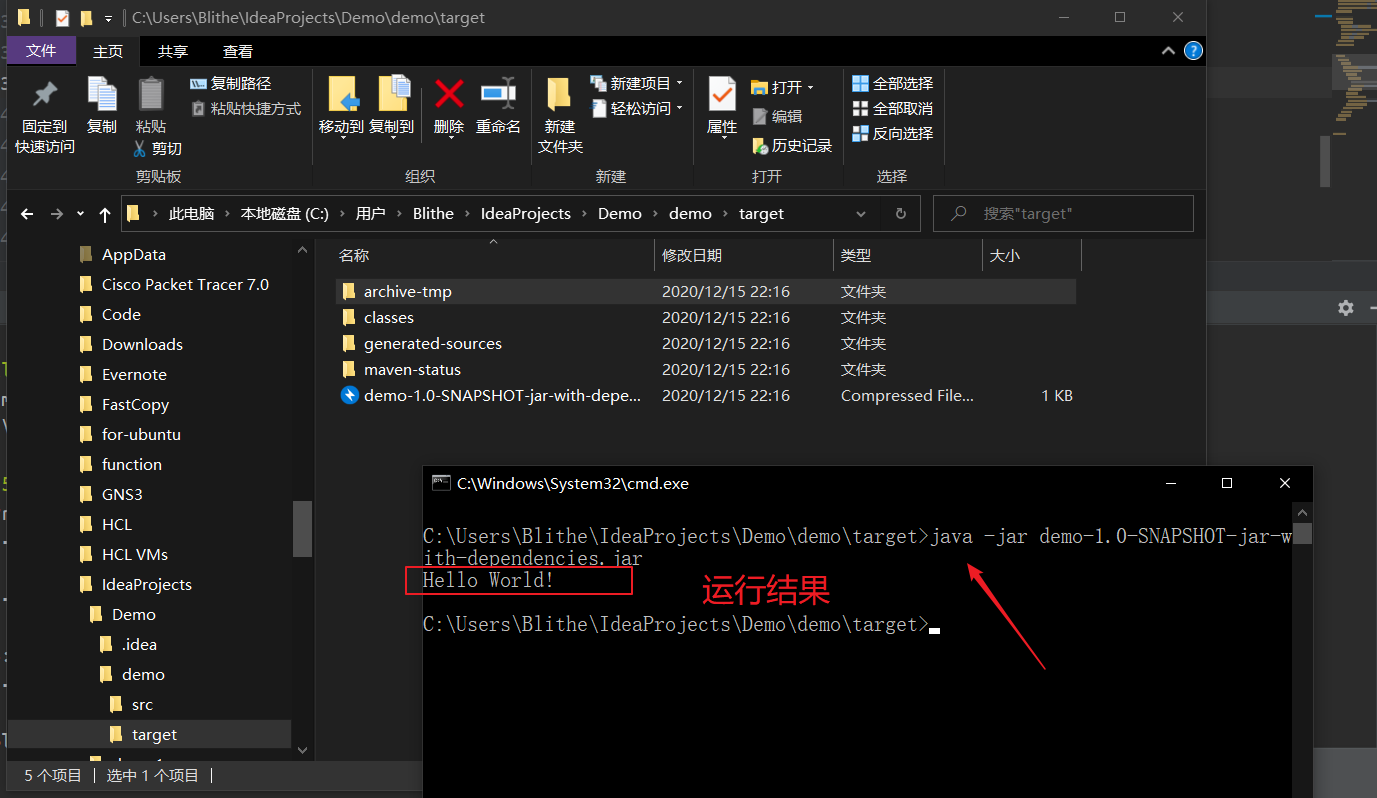This screenshot has height=798, width=1377.
Task: Select the archive-tmp folder
Action: 705,292
